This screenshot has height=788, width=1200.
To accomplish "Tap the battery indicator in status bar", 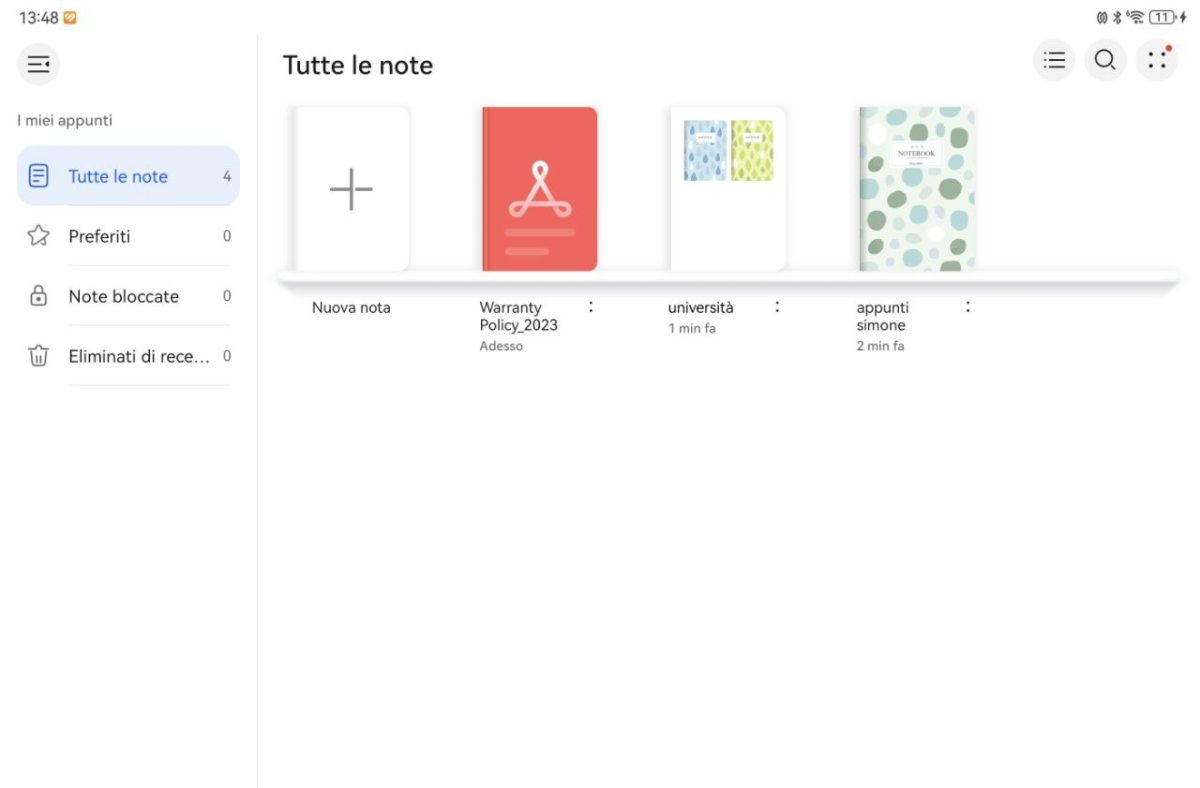I will (x=1164, y=17).
